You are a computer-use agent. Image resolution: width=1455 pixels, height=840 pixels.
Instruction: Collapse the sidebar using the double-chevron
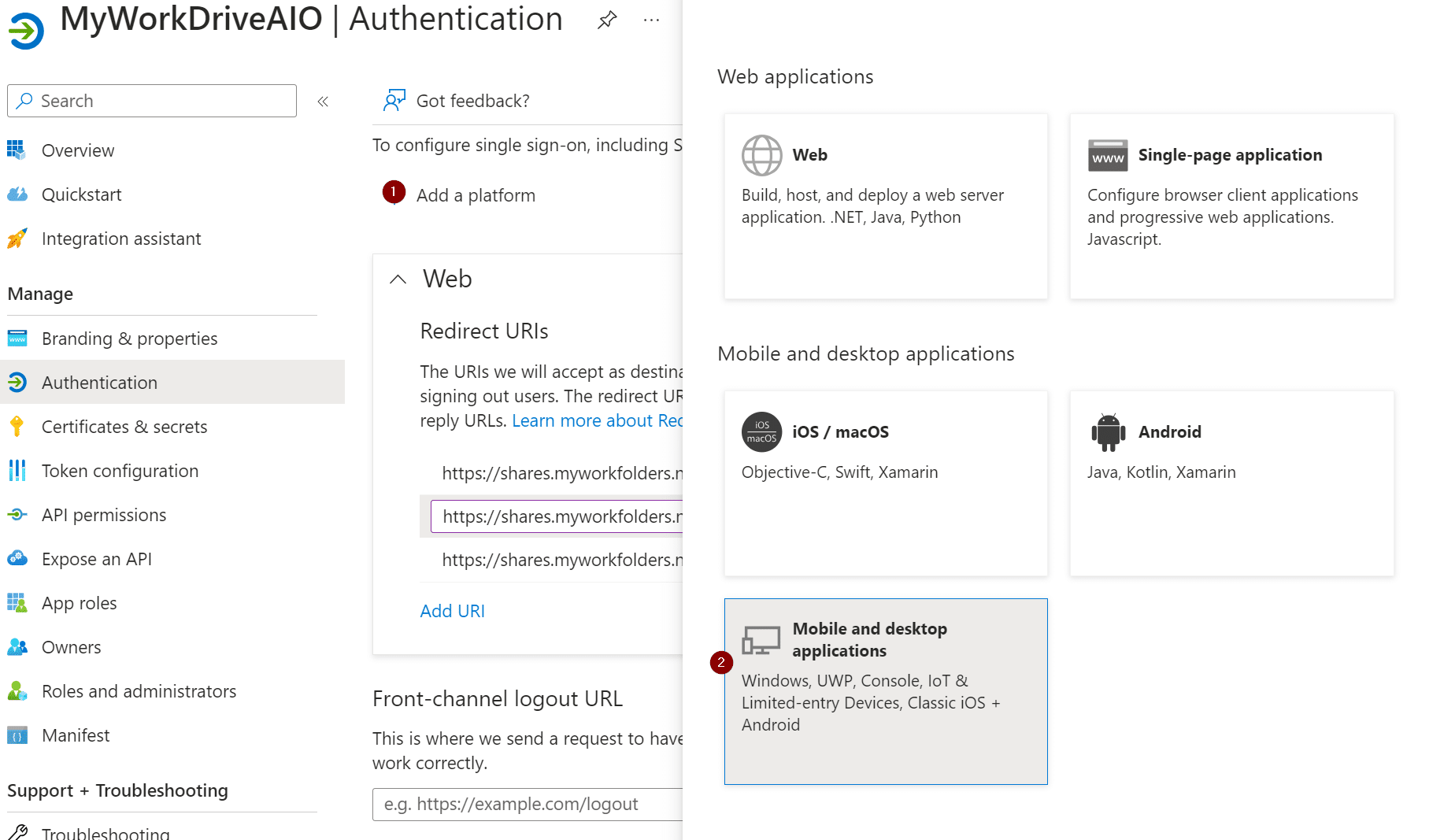[x=322, y=101]
